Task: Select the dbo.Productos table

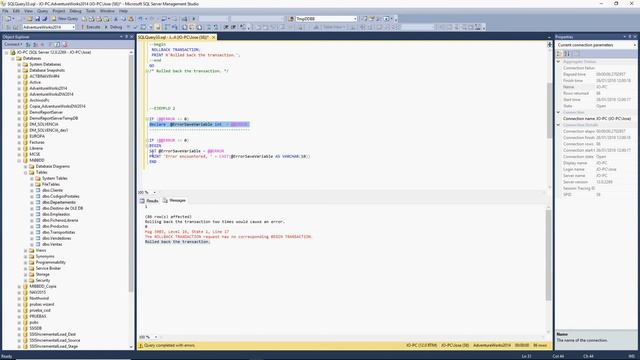Action: 55,226
